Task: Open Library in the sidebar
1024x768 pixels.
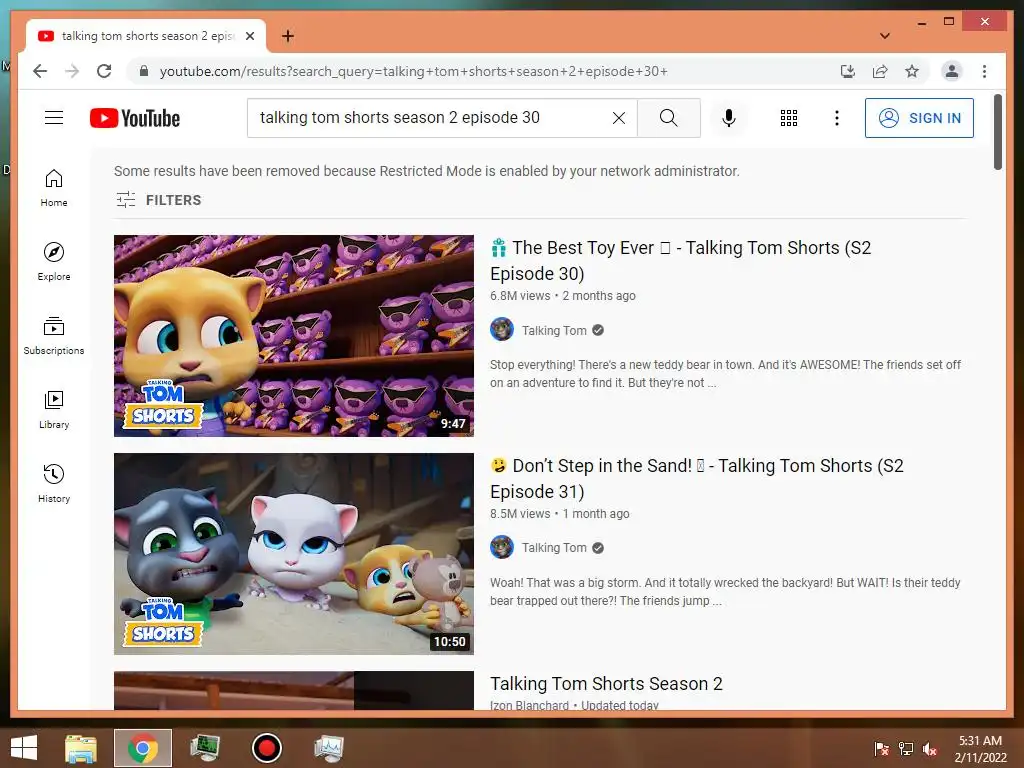Action: pos(54,409)
